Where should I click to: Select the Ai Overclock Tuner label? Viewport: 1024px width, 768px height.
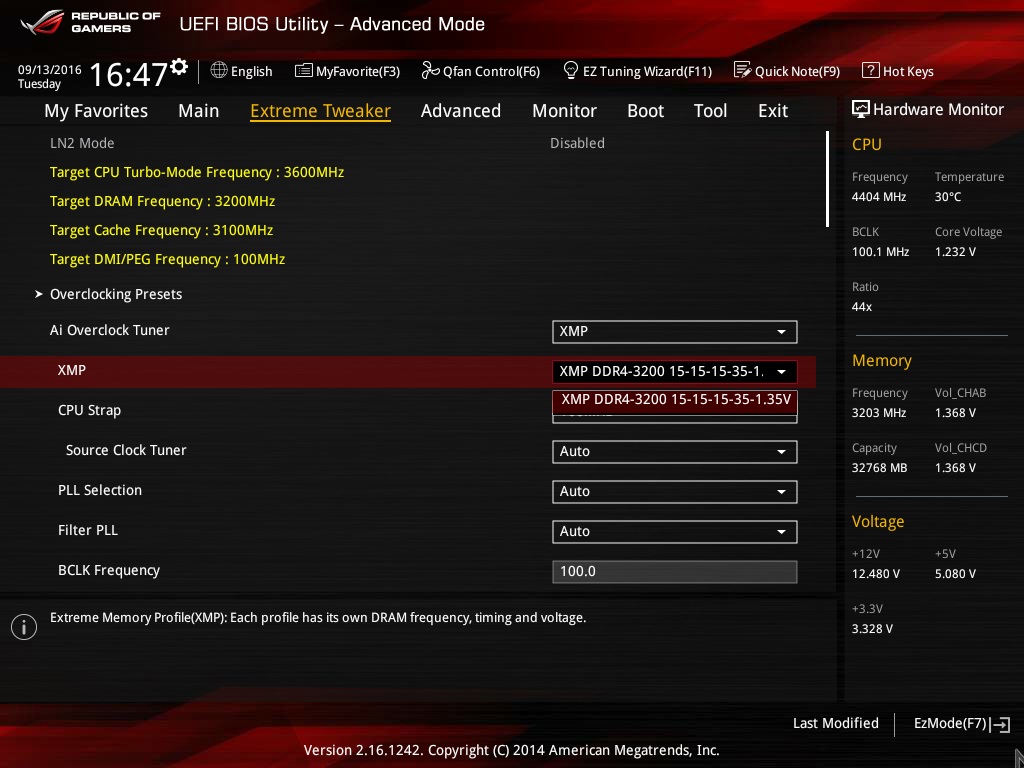(110, 330)
